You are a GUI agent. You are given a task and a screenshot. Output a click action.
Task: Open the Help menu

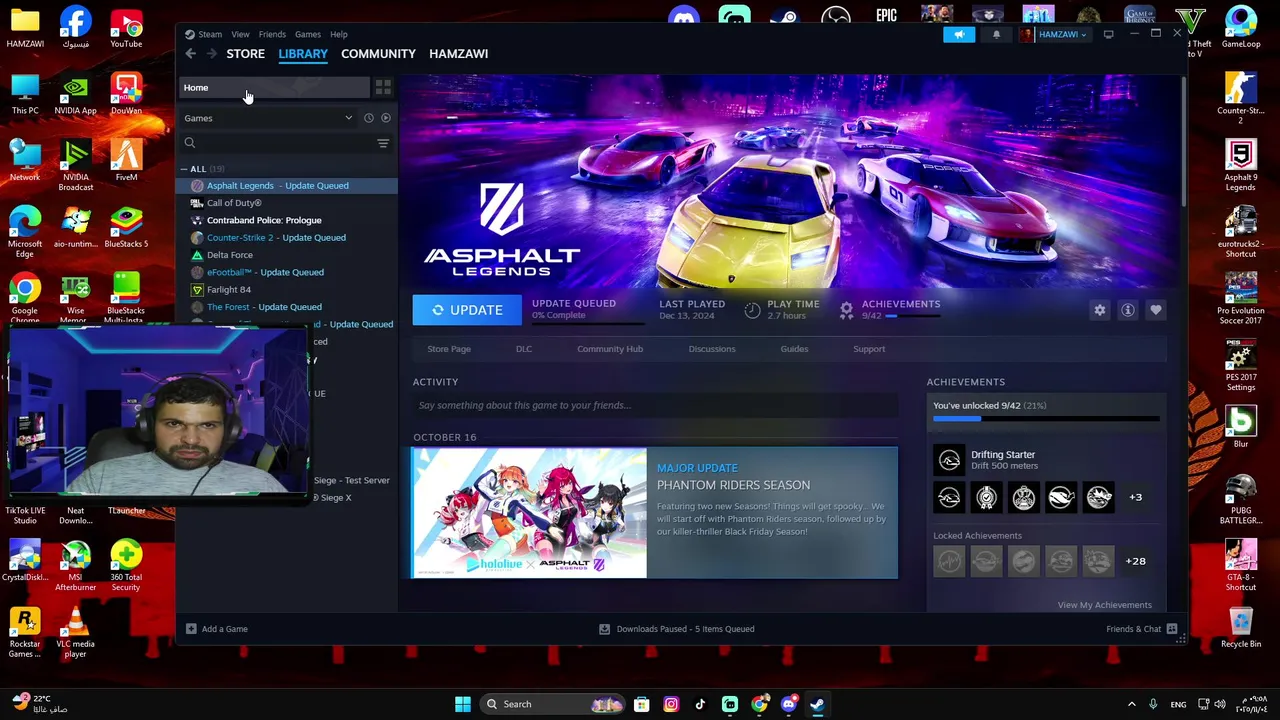tap(339, 34)
